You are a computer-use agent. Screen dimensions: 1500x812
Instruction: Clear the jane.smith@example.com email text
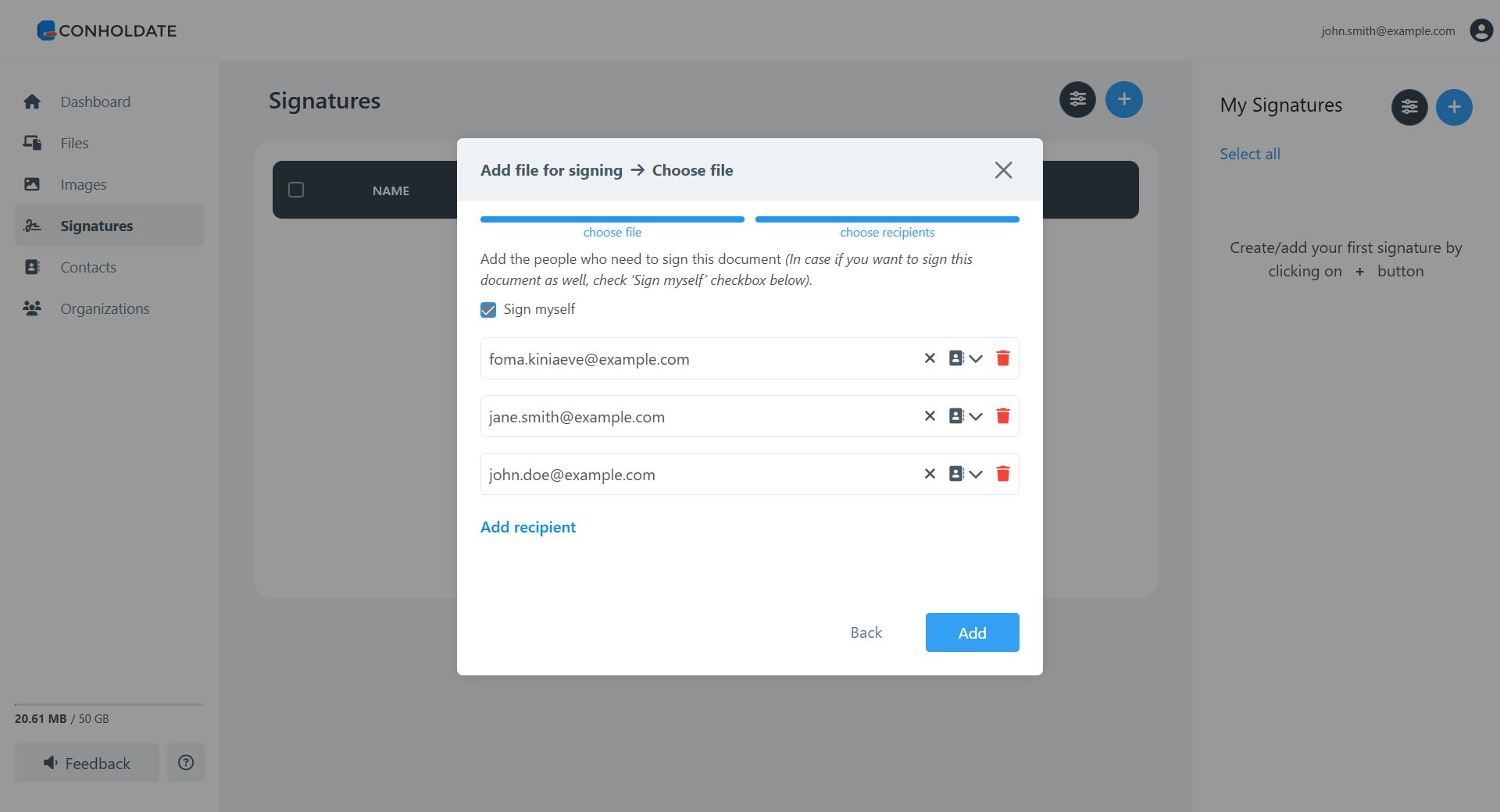point(930,416)
